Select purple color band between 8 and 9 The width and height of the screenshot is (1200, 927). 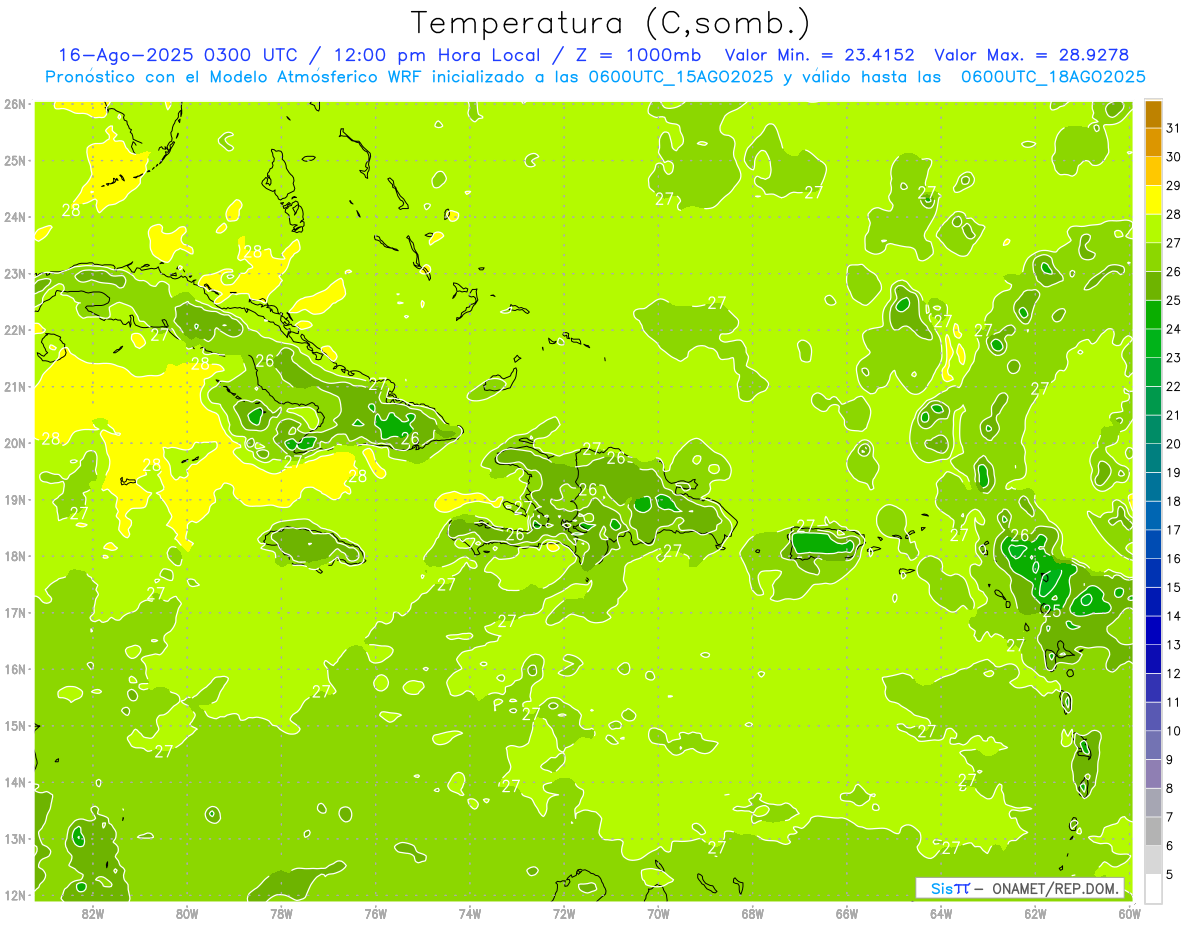click(1153, 774)
